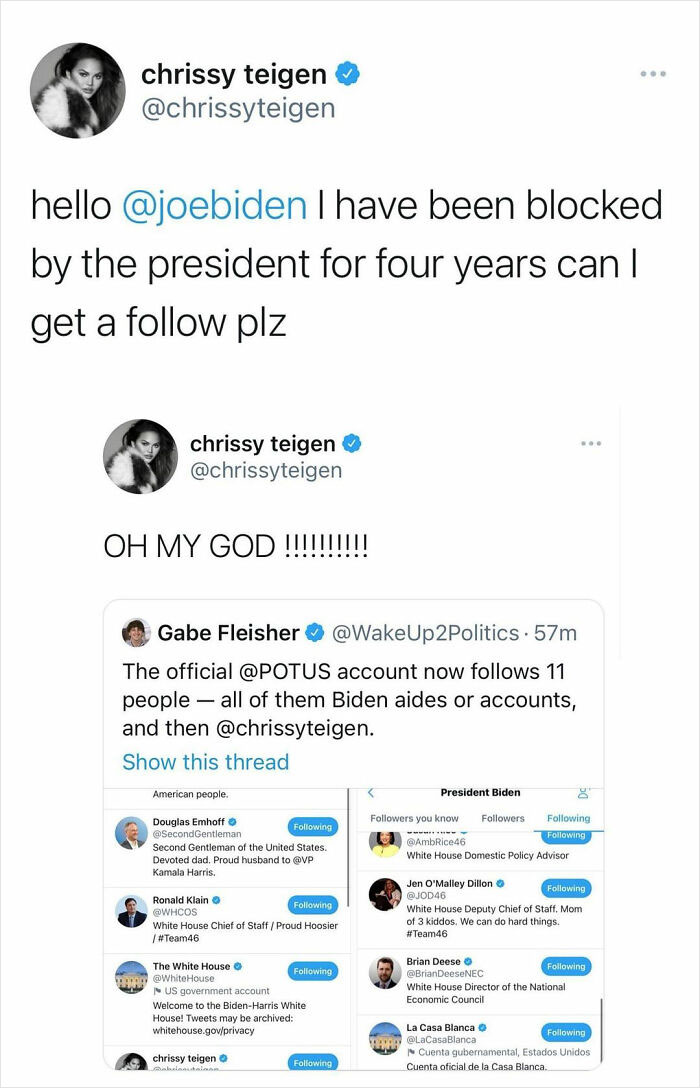Unfollow Brian Deese via Following button
The width and height of the screenshot is (700, 1088).
click(x=566, y=965)
